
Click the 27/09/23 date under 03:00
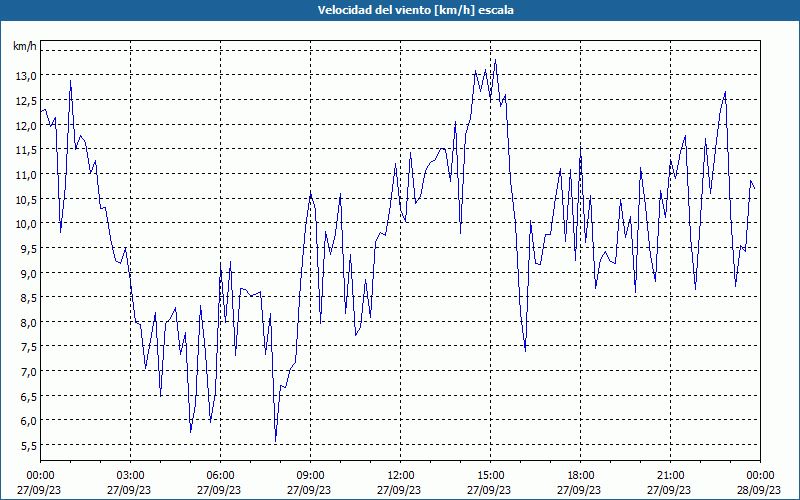click(129, 490)
